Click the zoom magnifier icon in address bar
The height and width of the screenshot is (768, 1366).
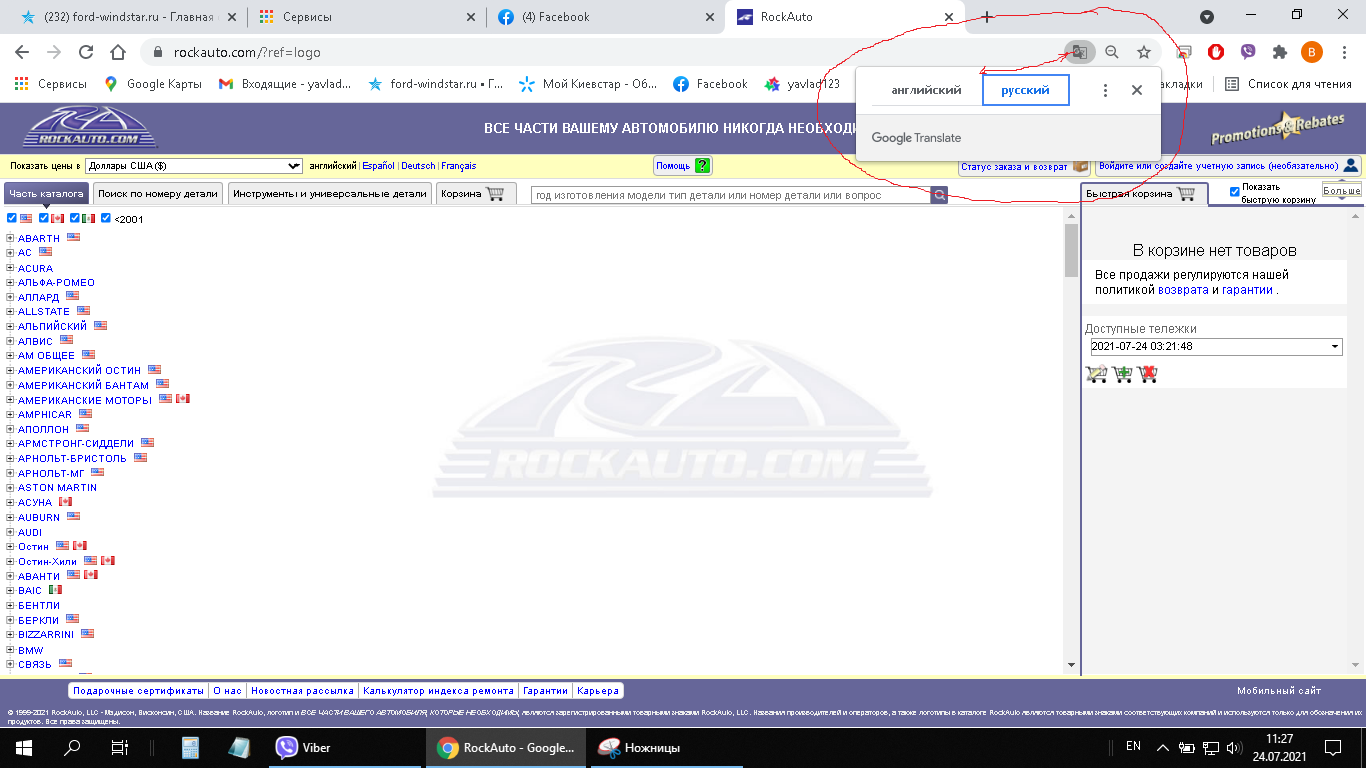pyautogui.click(x=1112, y=52)
